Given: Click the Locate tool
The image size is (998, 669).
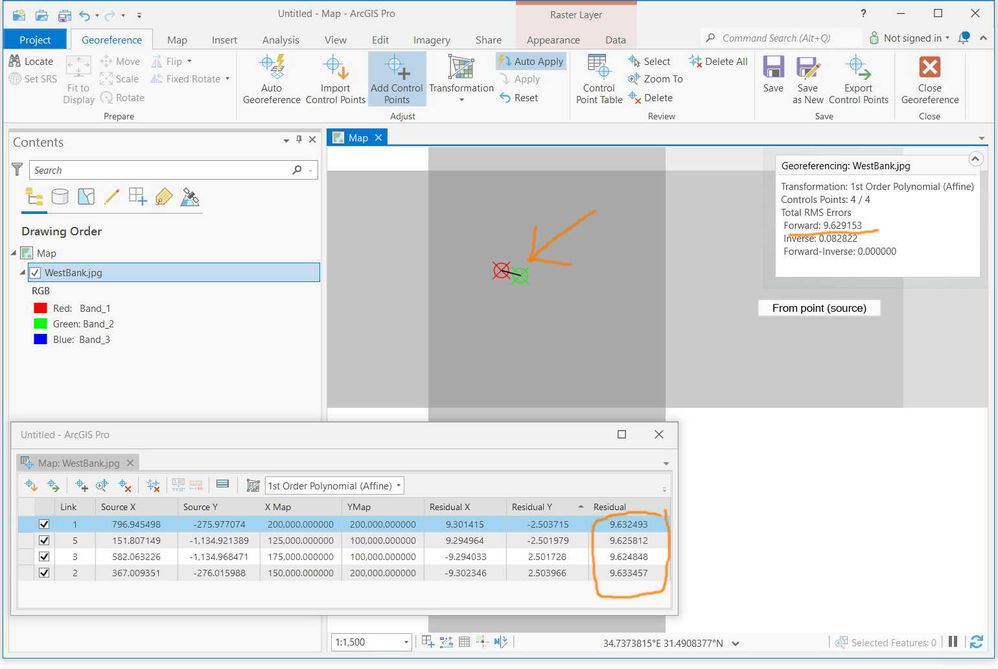Looking at the screenshot, I should (31, 61).
